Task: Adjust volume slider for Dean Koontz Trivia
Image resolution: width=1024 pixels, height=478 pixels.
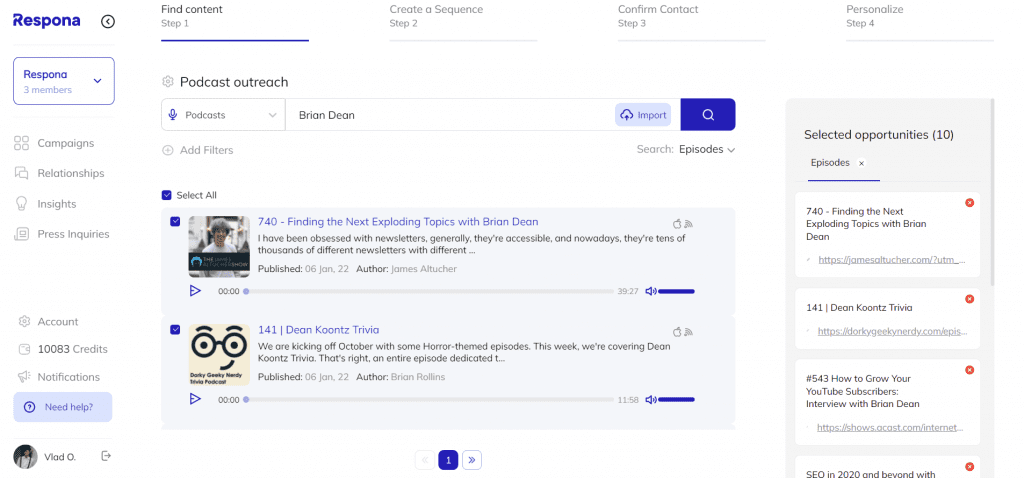Action: tap(677, 400)
